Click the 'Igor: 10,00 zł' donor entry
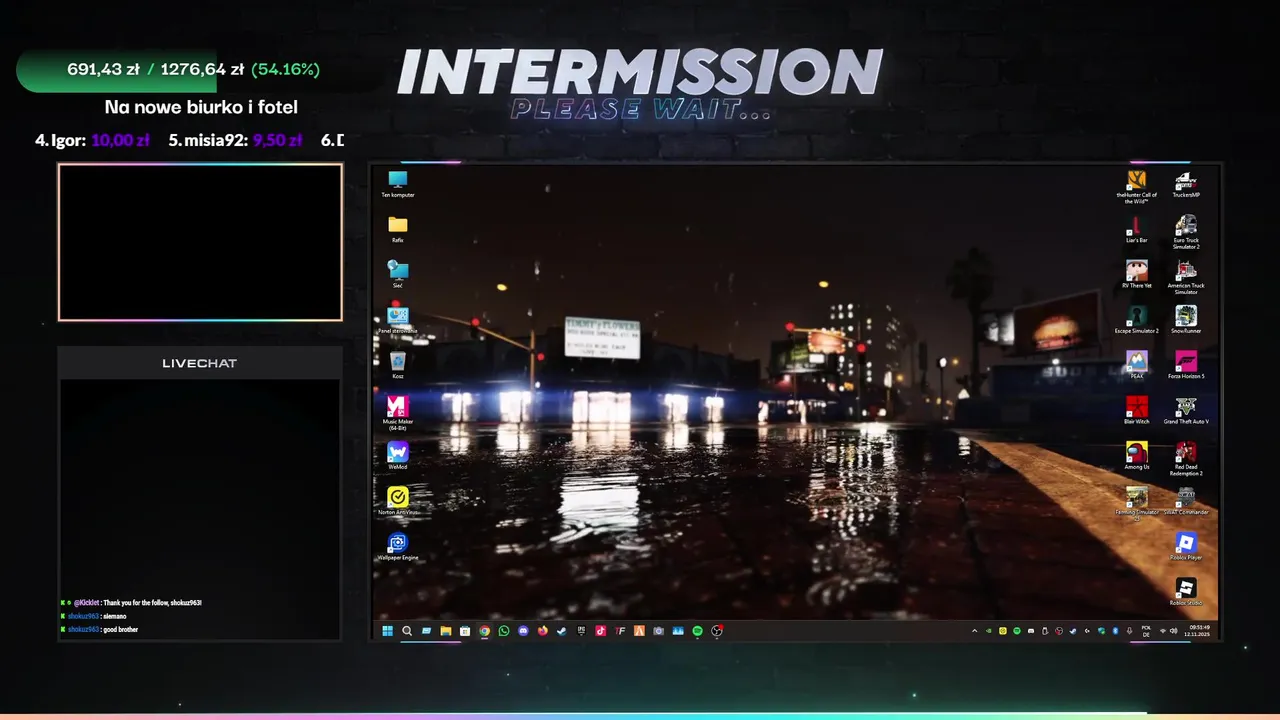 pyautogui.click(x=92, y=140)
